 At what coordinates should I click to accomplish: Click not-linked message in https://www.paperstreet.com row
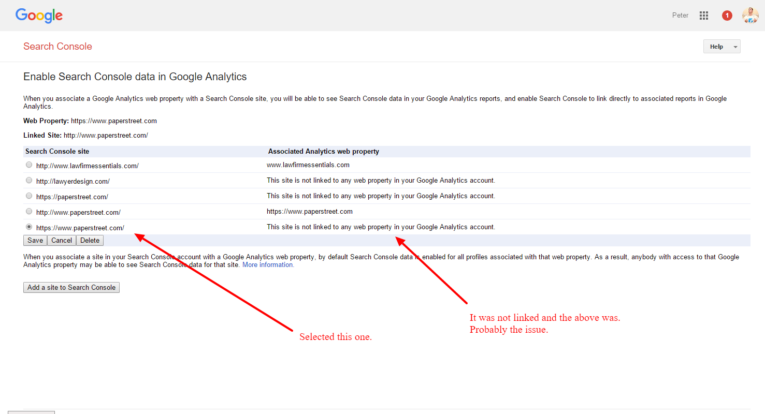(x=381, y=227)
